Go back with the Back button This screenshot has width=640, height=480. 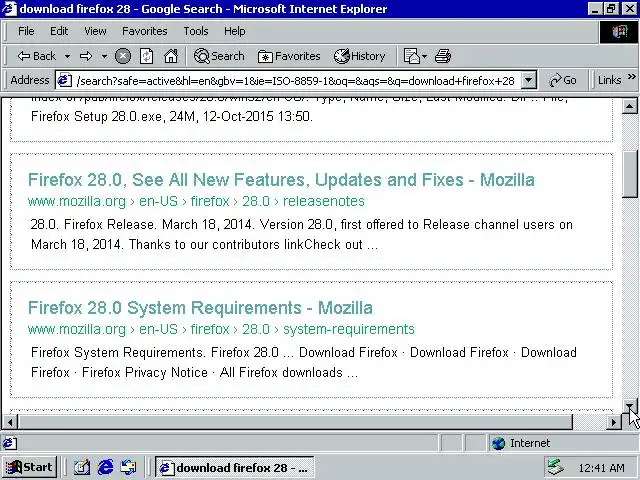(x=36, y=56)
